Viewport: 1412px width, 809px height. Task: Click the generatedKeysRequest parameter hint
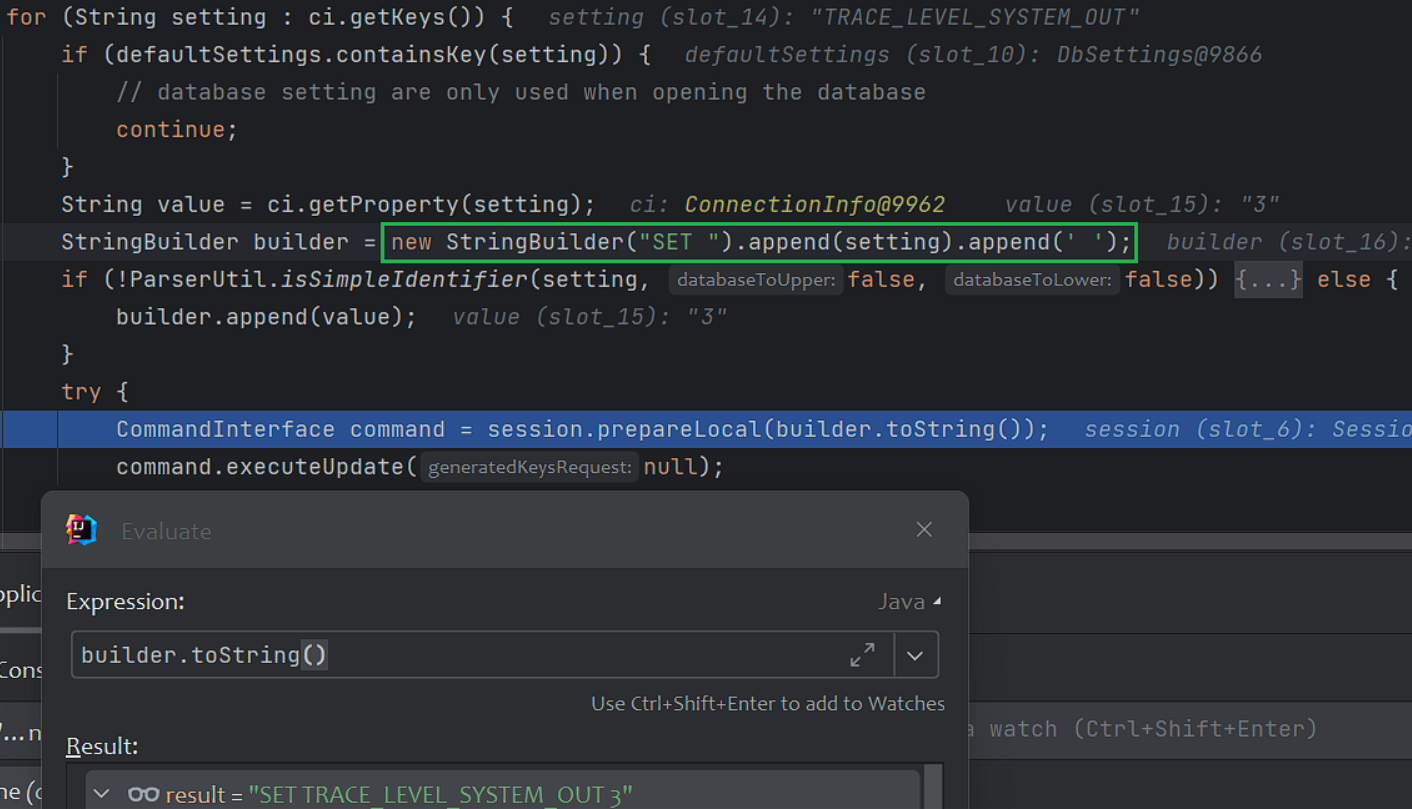coord(529,467)
